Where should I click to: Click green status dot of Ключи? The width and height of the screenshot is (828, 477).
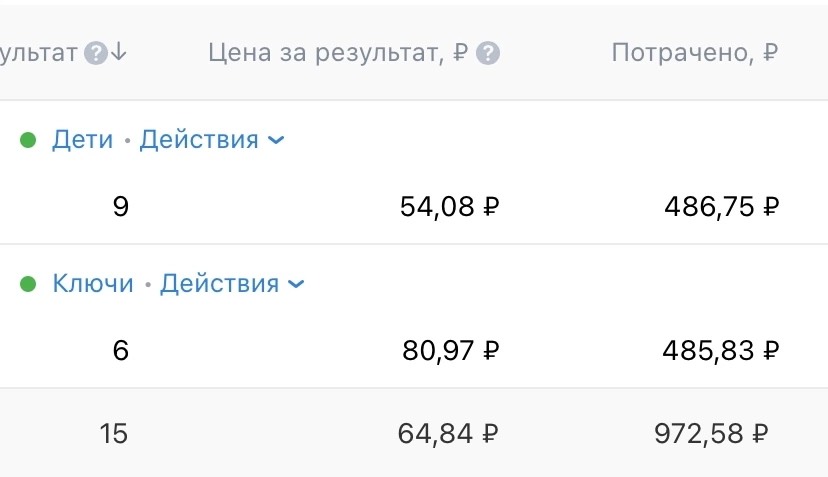coord(28,284)
